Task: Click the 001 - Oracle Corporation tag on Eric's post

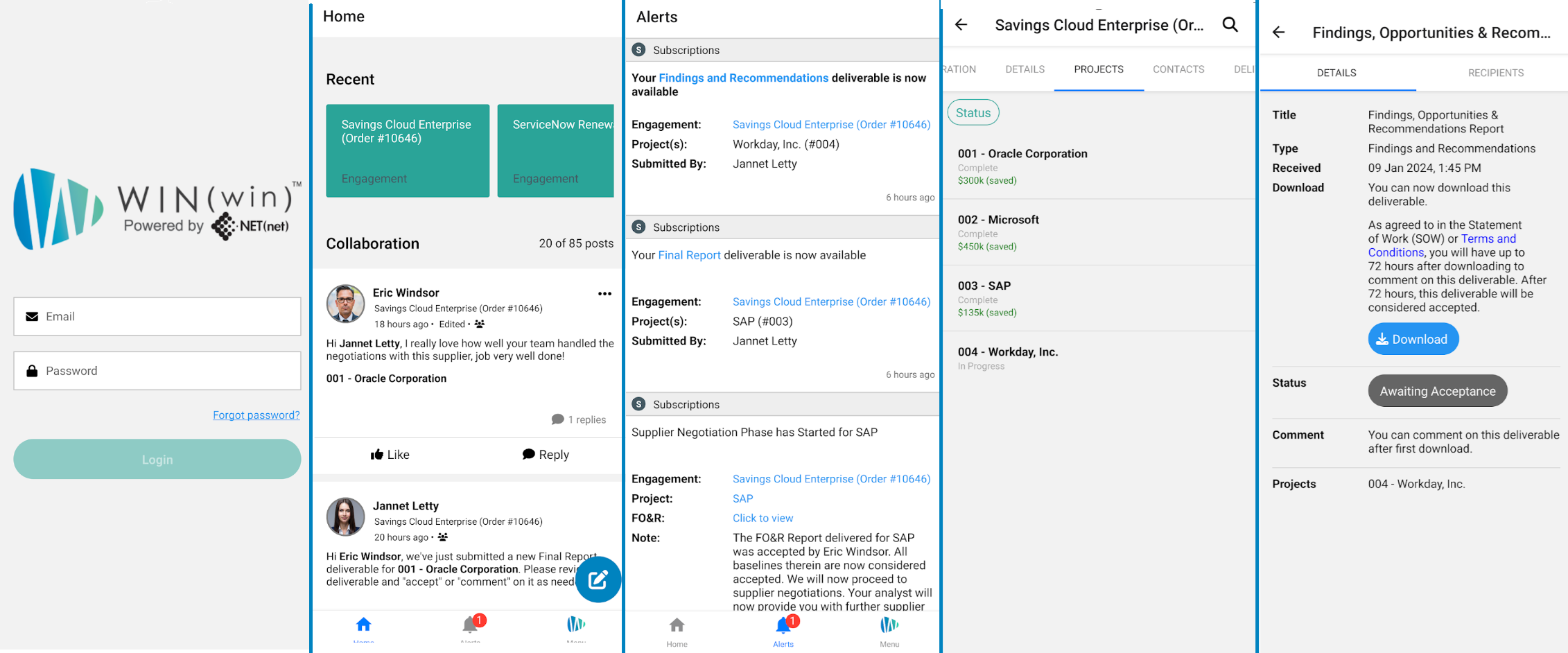Action: [386, 378]
